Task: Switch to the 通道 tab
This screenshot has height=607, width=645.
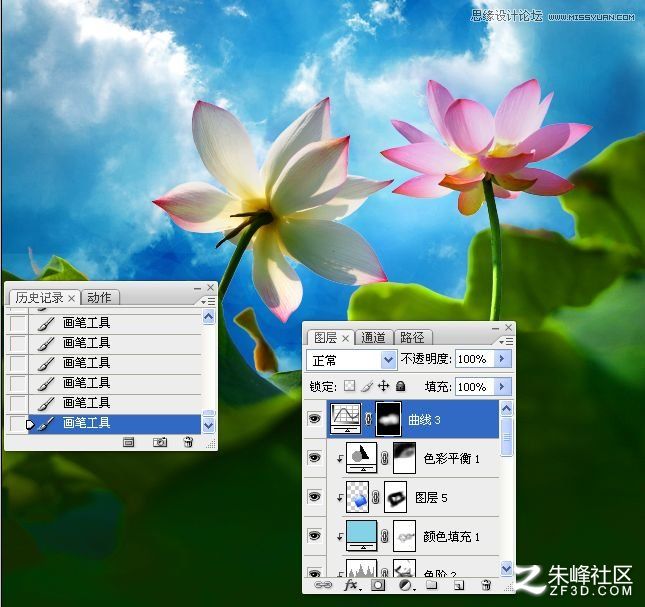Action: pyautogui.click(x=373, y=337)
